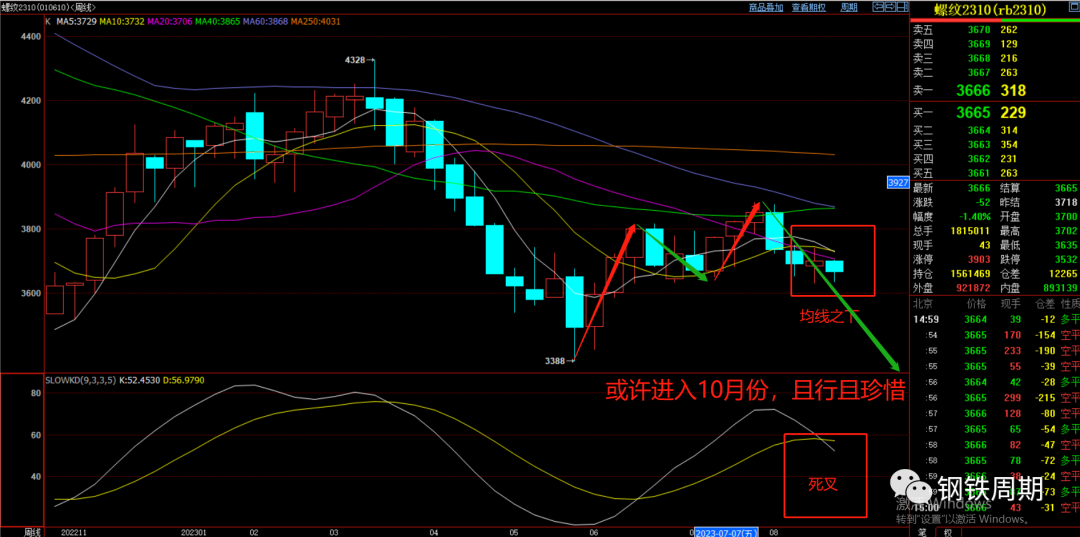Click the 昨结 3718 value
This screenshot has height=537, width=1080.
click(1066, 202)
